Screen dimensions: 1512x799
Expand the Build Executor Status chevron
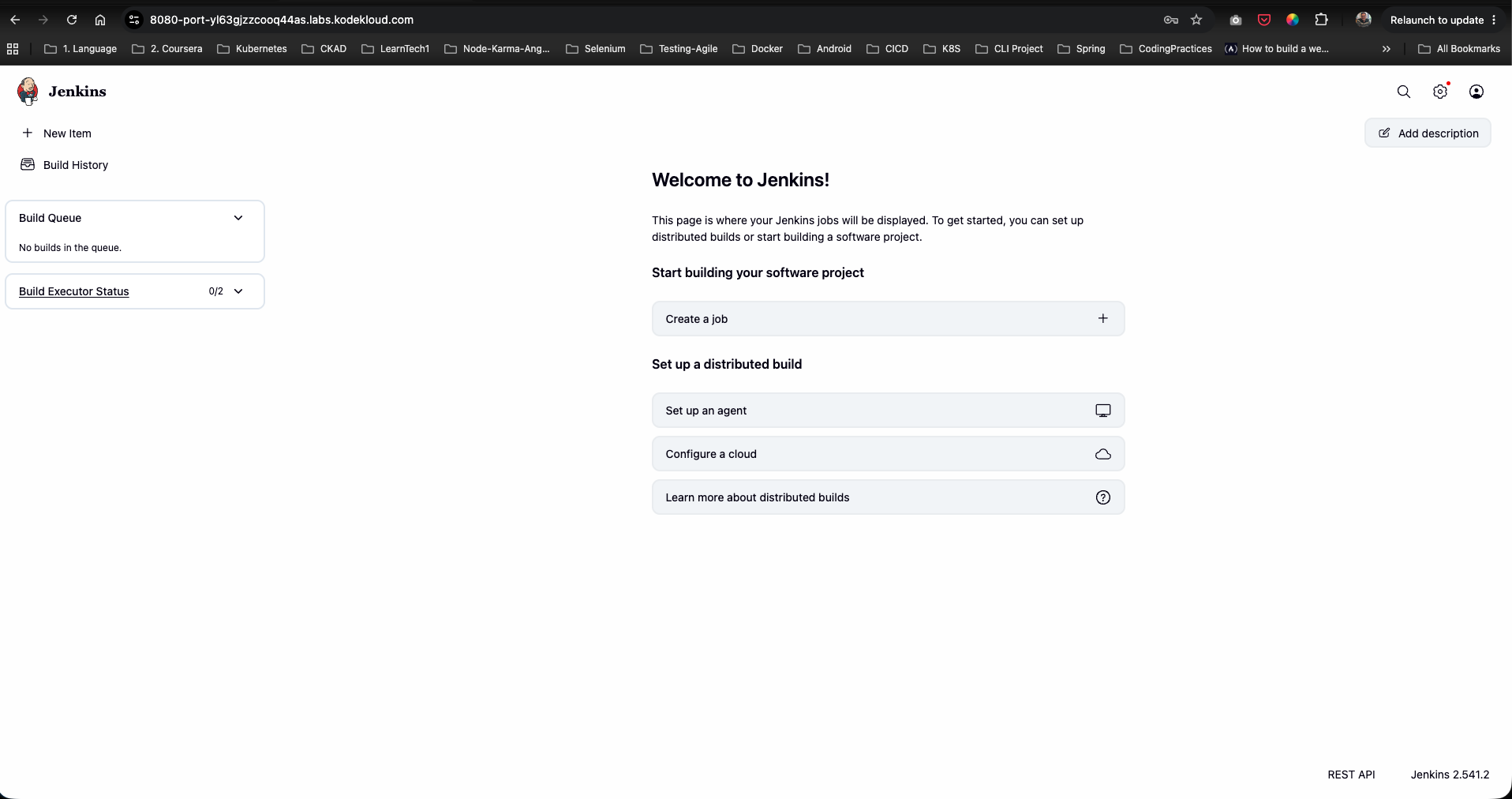[x=238, y=291]
